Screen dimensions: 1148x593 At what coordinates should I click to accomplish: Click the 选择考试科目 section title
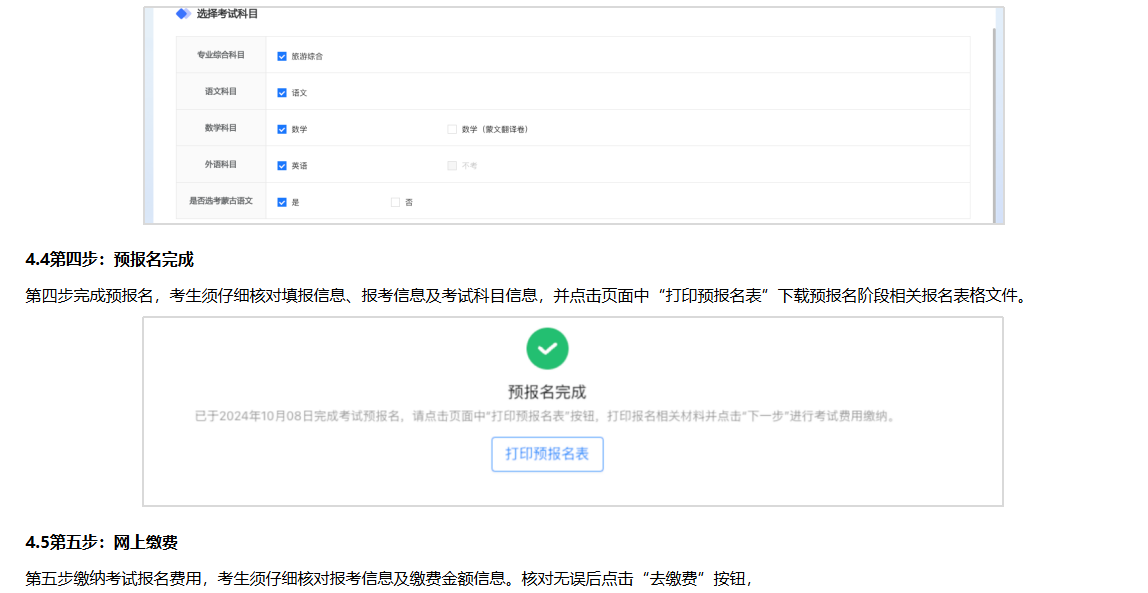[x=227, y=14]
